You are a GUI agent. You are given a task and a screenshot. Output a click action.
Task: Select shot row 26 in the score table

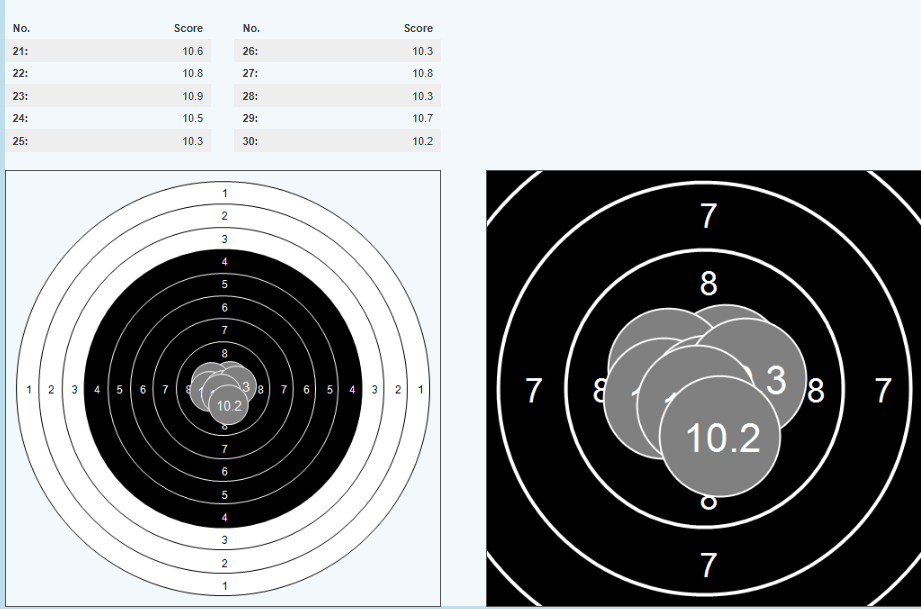tap(337, 51)
